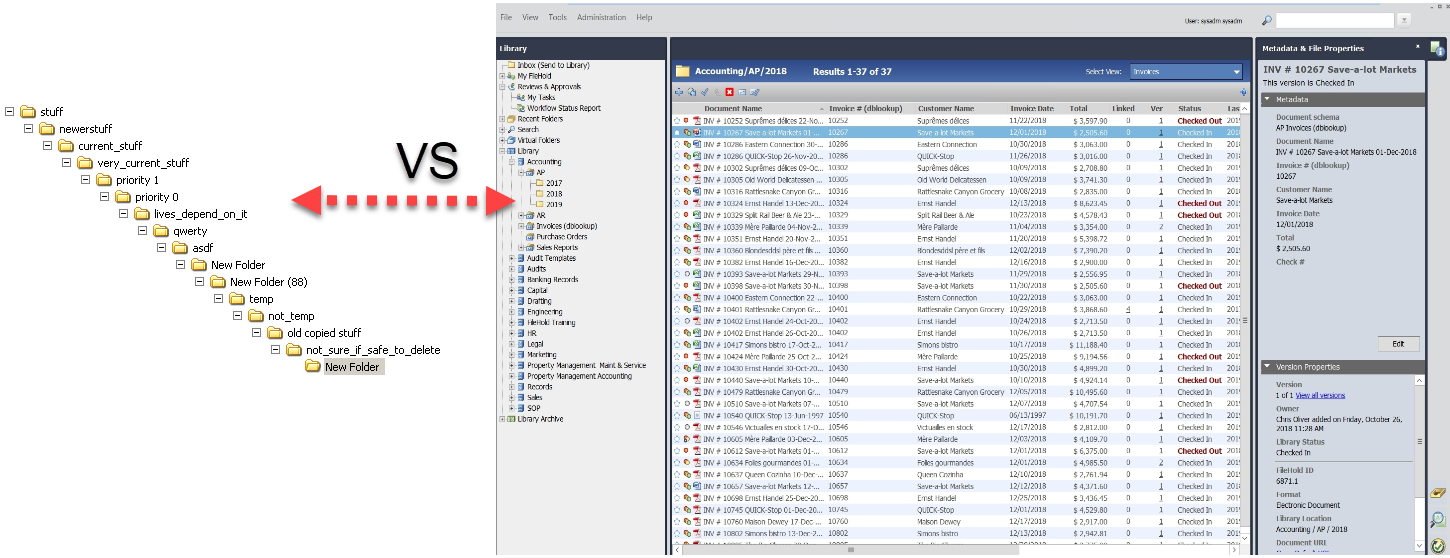Select Property Management Accounting cabinet
The height and width of the screenshot is (558, 1450).
coord(579,376)
